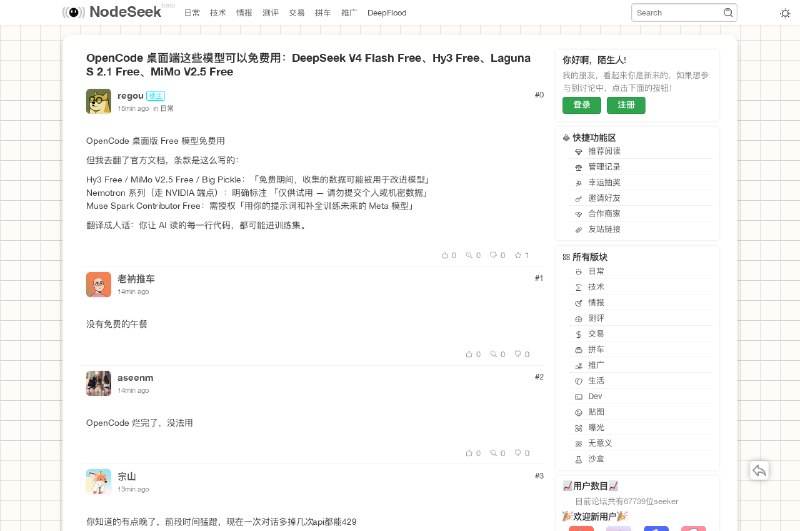Open the 曝光 board in sidebar
The width and height of the screenshot is (800, 531).
(596, 427)
